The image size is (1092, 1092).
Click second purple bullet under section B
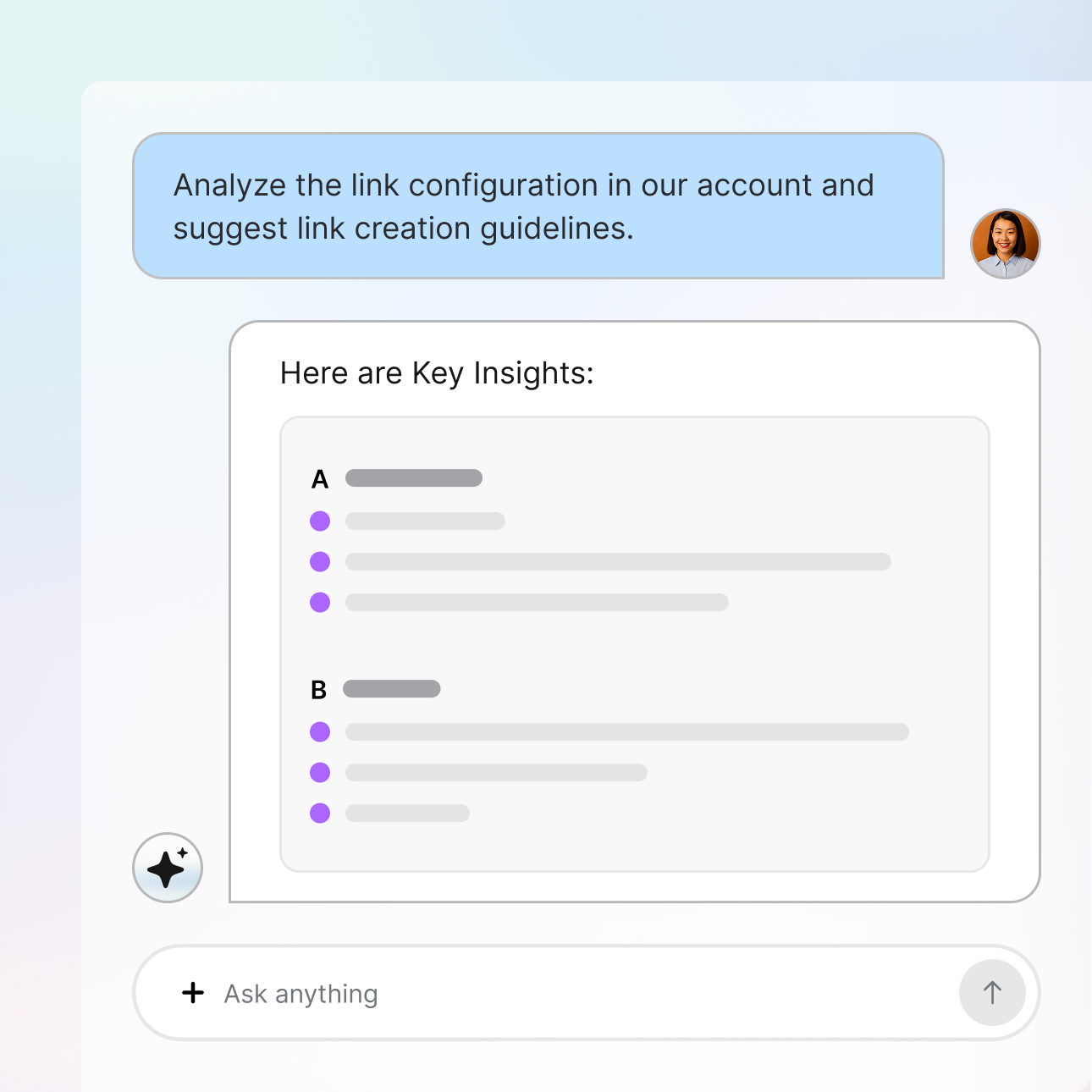320,772
